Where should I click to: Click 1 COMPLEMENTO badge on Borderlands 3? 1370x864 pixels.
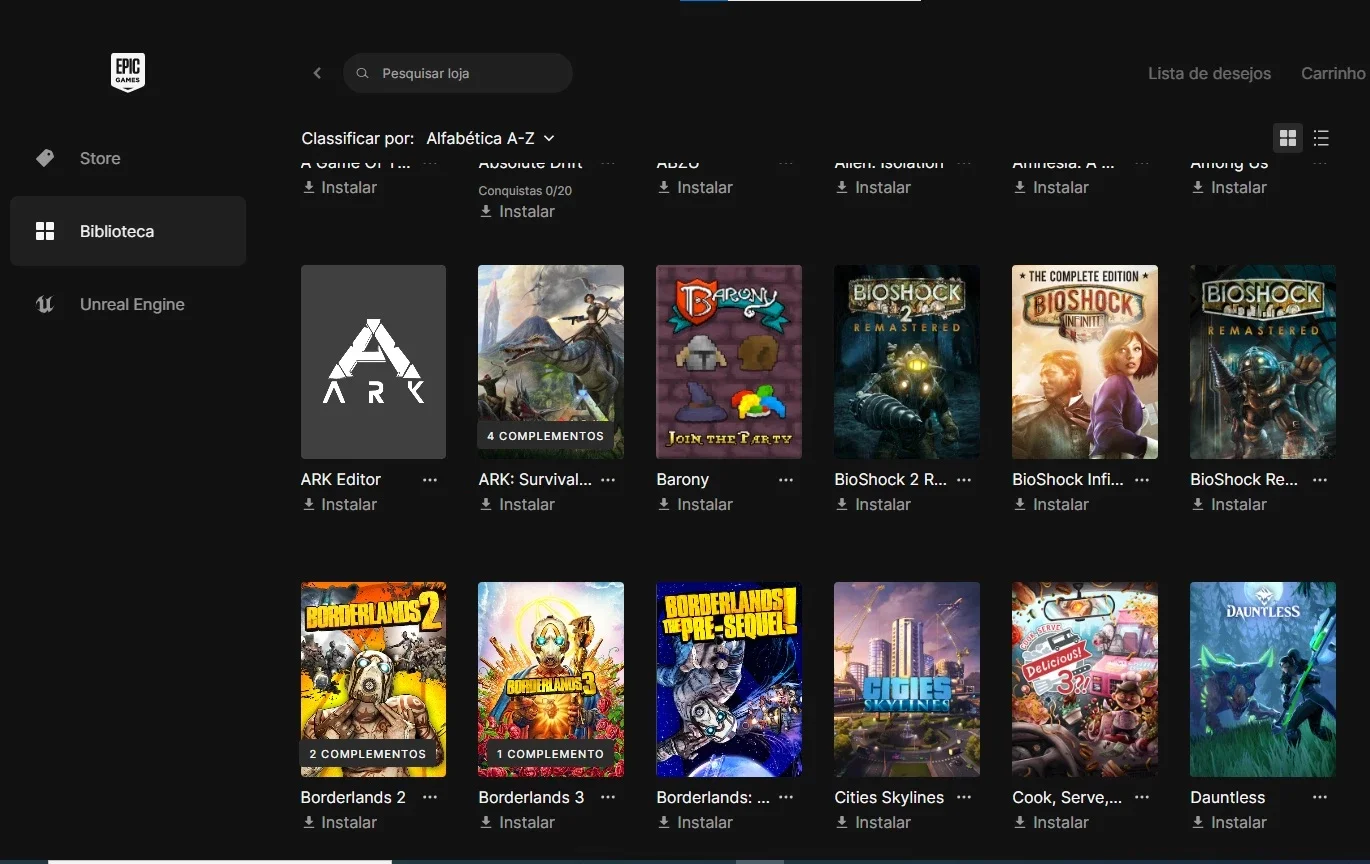tap(550, 754)
